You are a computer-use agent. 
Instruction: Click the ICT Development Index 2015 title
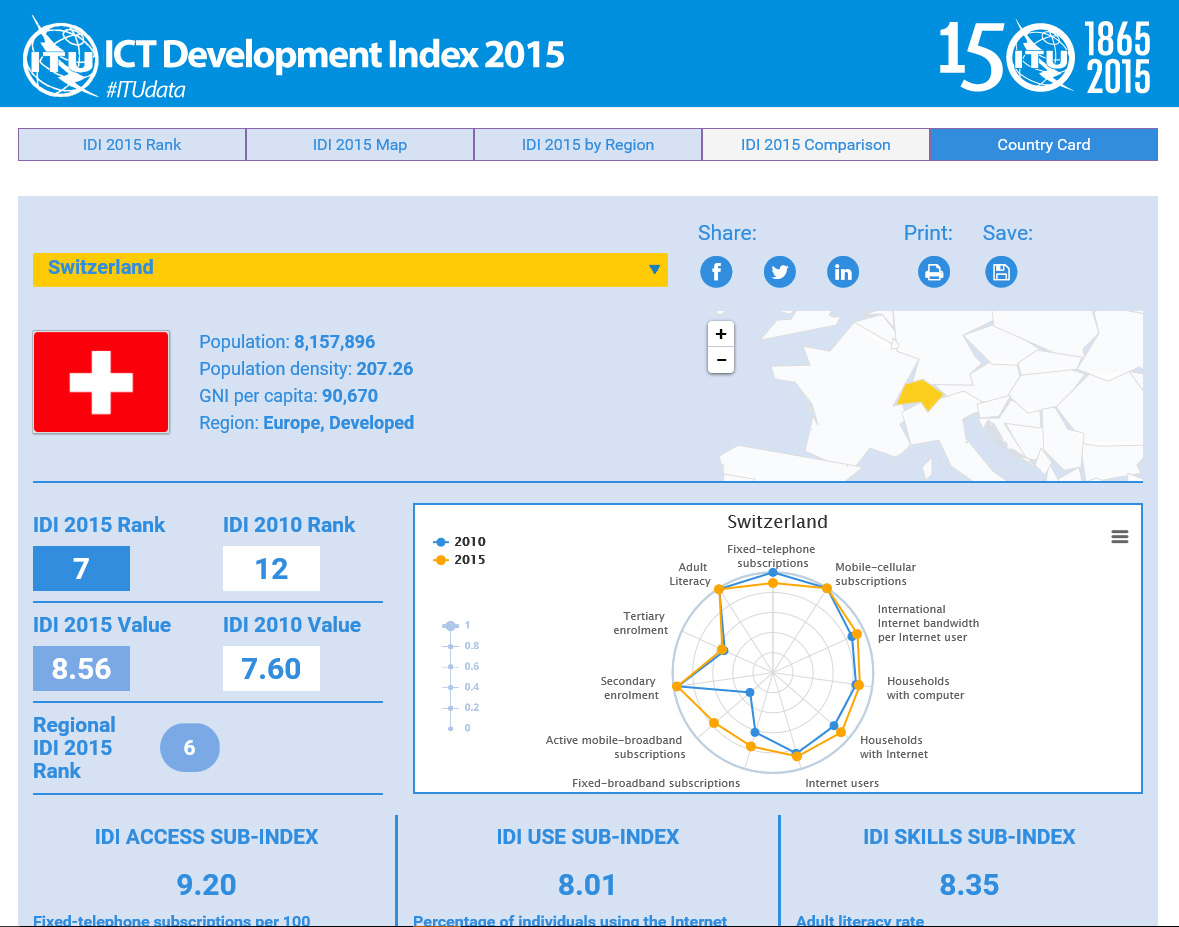coord(334,54)
